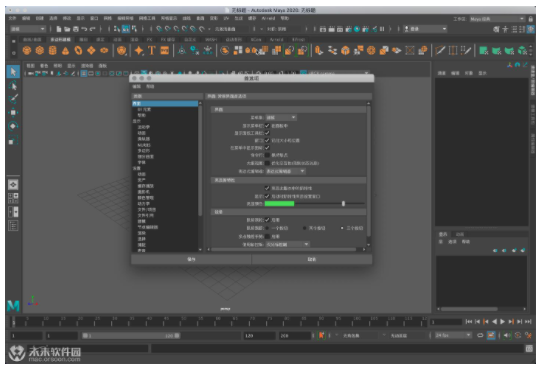This screenshot has width=538, height=369.
Task: Switch to the FX shelf tab
Action: [149, 39]
